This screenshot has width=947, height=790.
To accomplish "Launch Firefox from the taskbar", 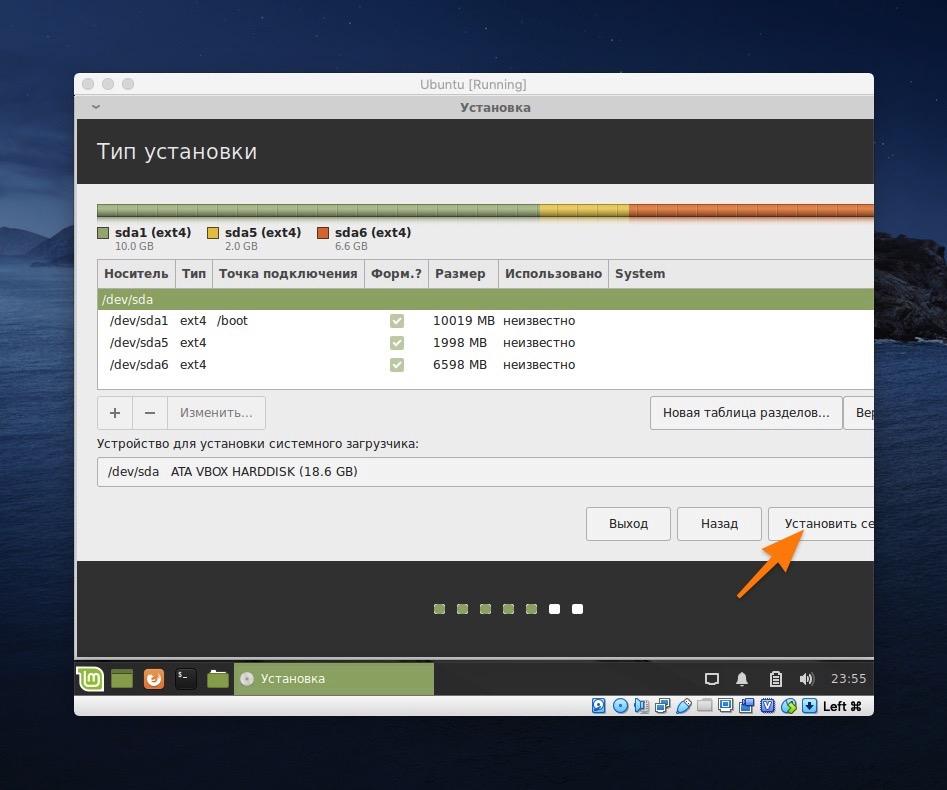I will click(x=153, y=679).
